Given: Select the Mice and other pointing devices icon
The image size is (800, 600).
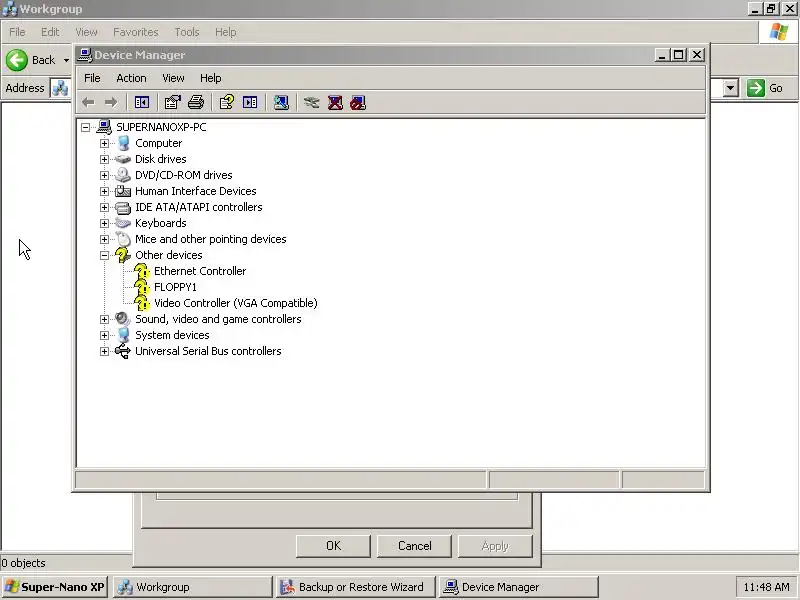Looking at the screenshot, I should tap(123, 239).
